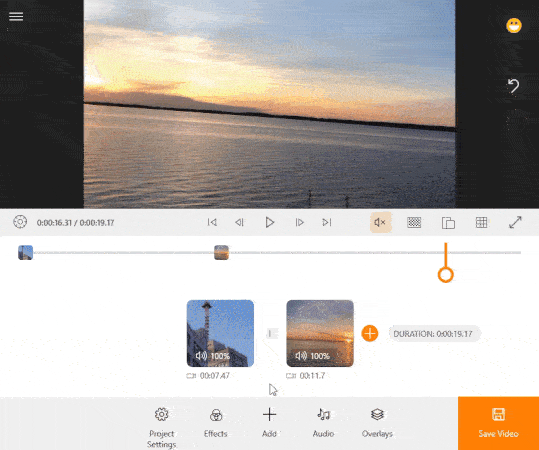Step back one frame
The image size is (539, 450).
click(239, 222)
